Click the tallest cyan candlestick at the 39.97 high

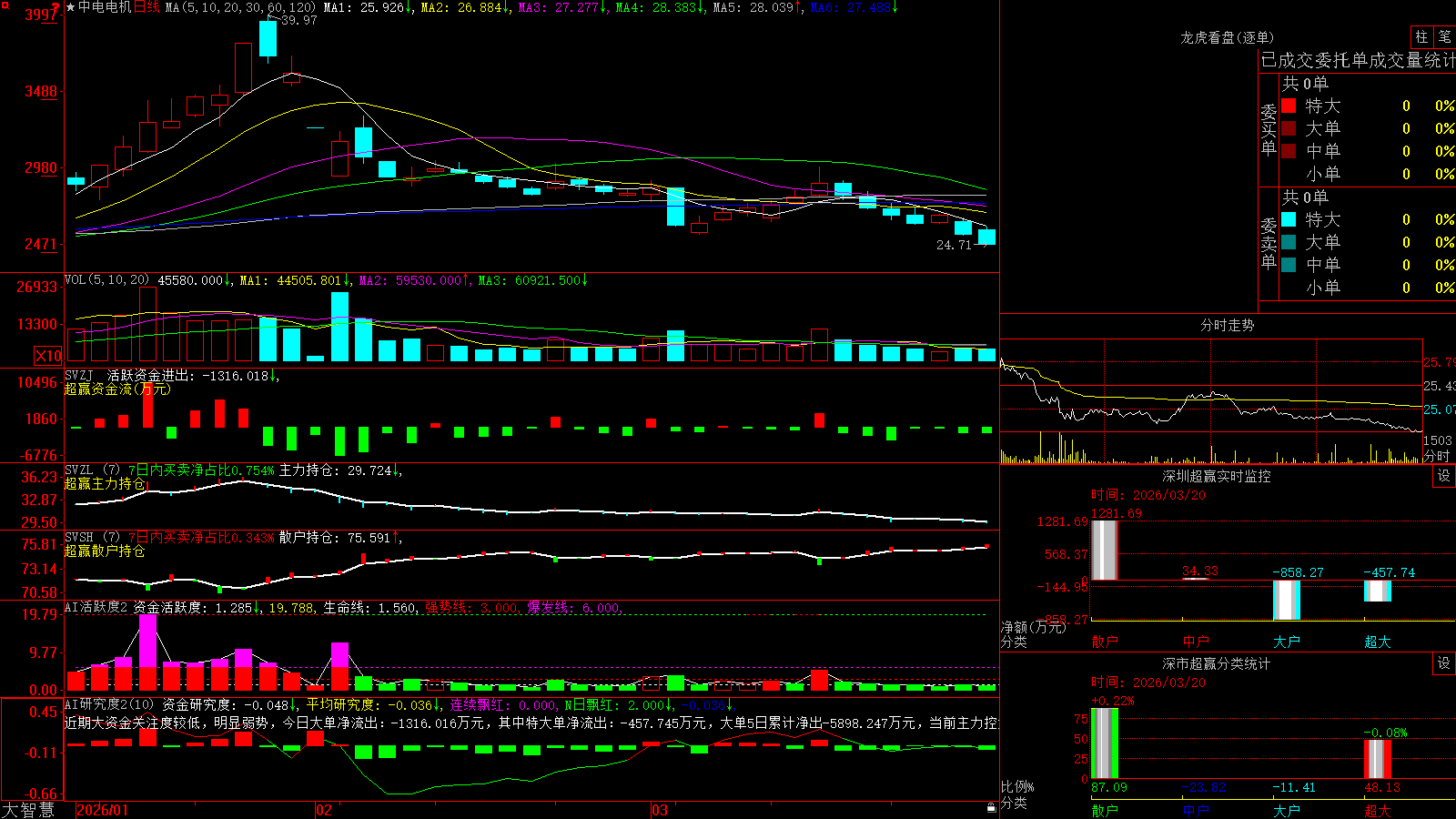268,39
